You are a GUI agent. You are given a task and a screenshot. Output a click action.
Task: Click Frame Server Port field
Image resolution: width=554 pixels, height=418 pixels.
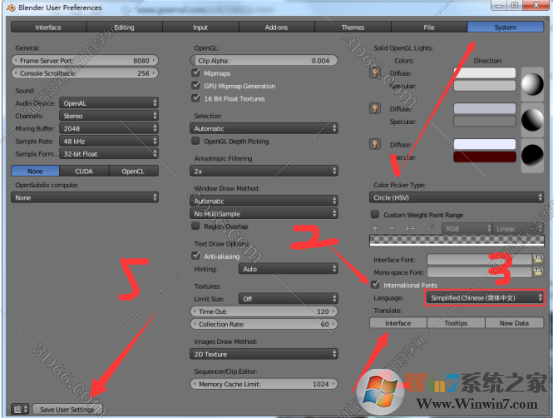click(85, 60)
